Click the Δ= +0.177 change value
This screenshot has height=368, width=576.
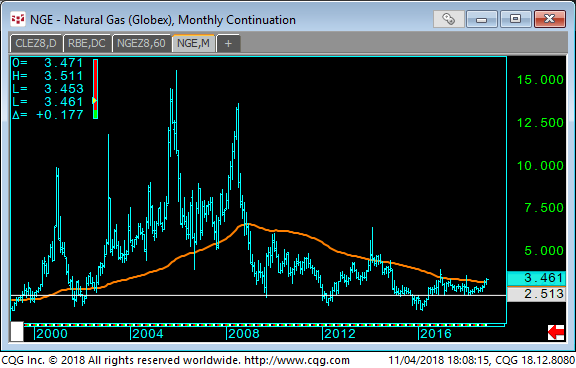pos(48,115)
